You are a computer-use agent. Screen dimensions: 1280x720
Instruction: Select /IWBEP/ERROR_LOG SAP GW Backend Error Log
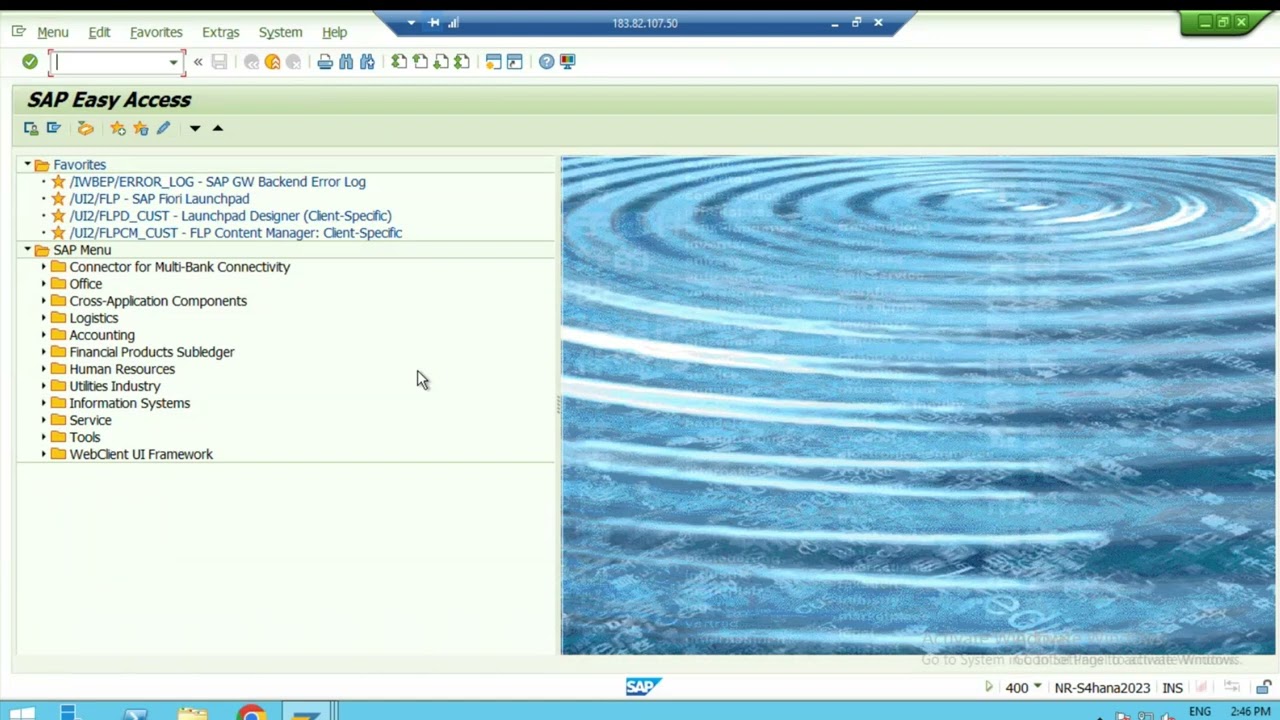click(x=217, y=182)
